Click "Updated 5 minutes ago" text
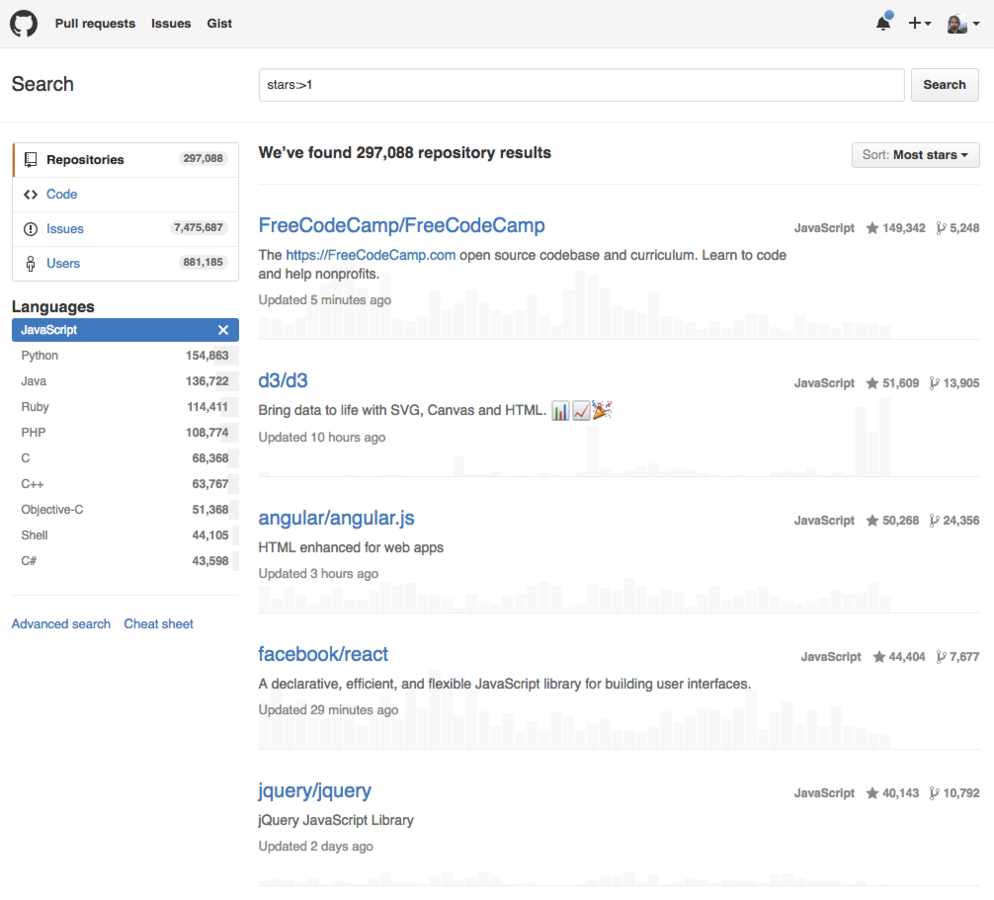Image resolution: width=994 pixels, height=900 pixels. (x=325, y=300)
